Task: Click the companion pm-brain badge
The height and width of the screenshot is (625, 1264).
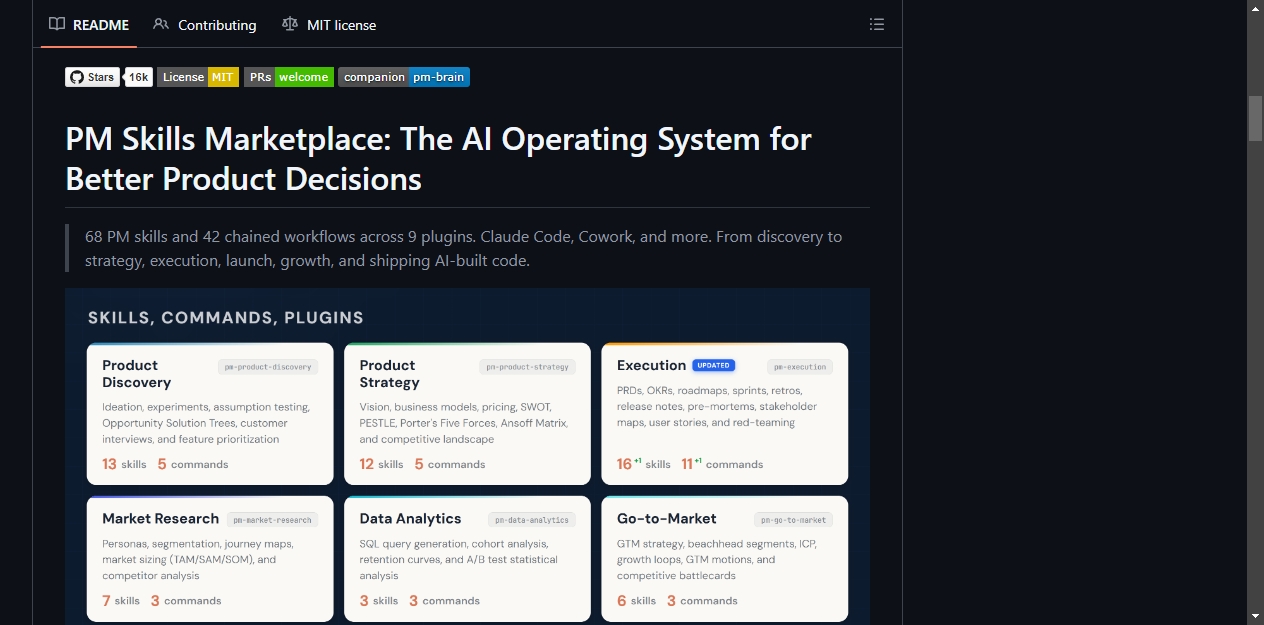Action: click(x=404, y=77)
